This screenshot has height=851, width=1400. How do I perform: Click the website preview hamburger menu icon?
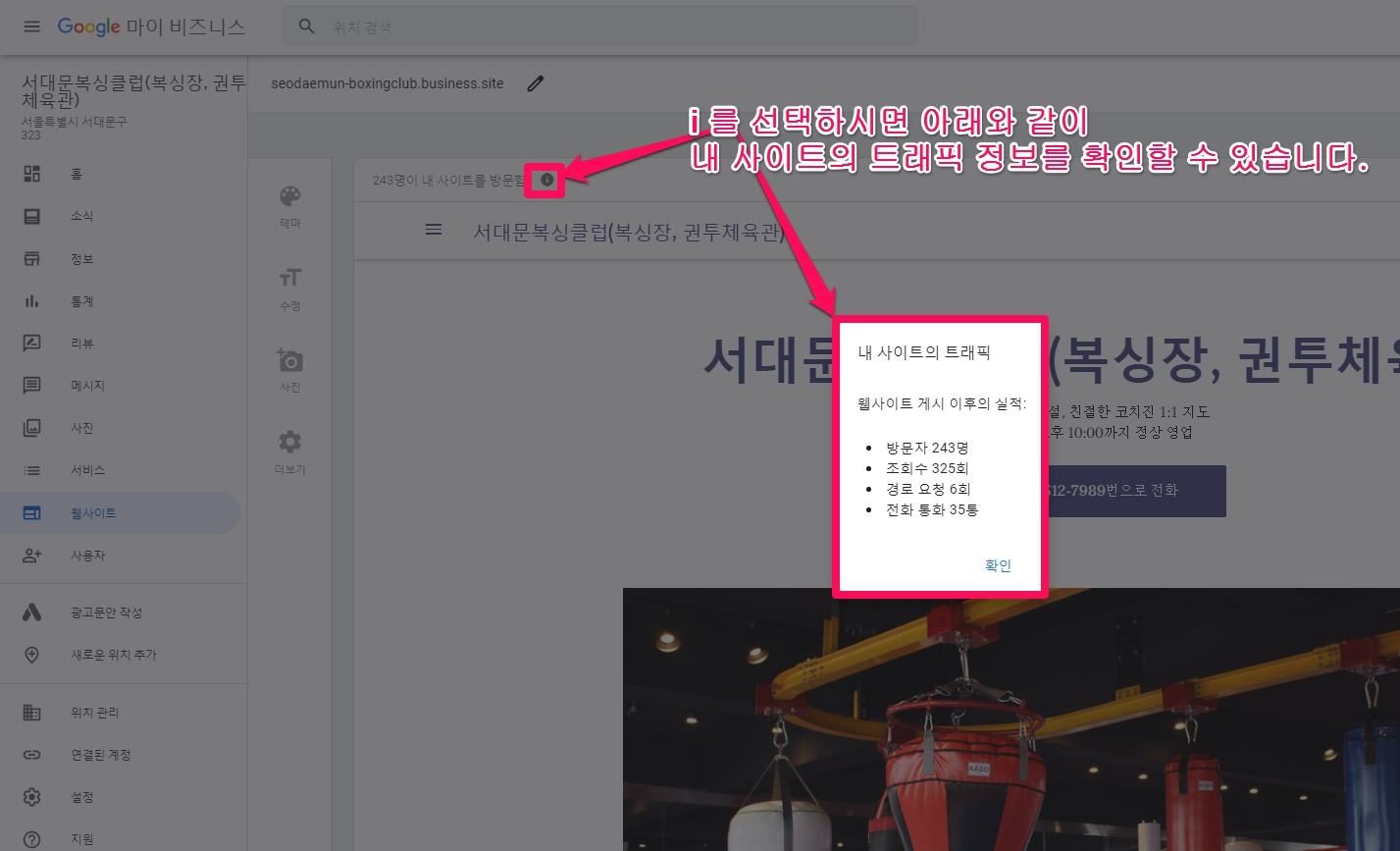pyautogui.click(x=433, y=230)
